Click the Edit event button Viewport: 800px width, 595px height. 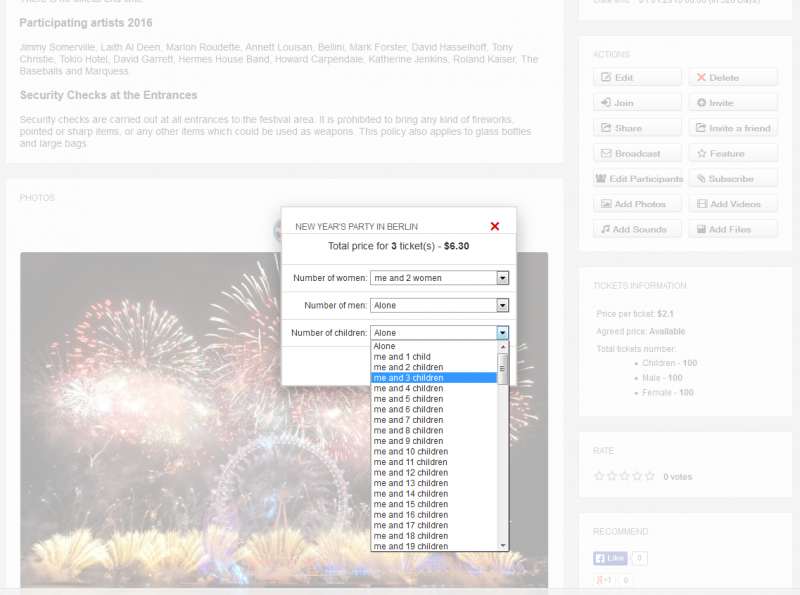point(637,78)
